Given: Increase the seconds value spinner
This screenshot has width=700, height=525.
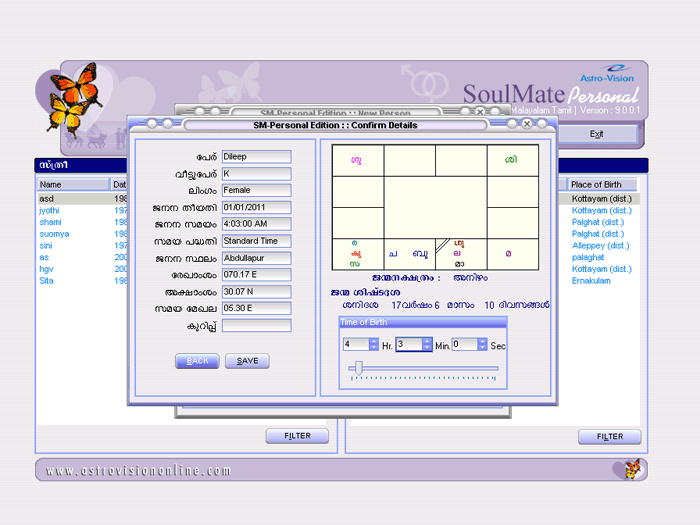Looking at the screenshot, I should [482, 341].
